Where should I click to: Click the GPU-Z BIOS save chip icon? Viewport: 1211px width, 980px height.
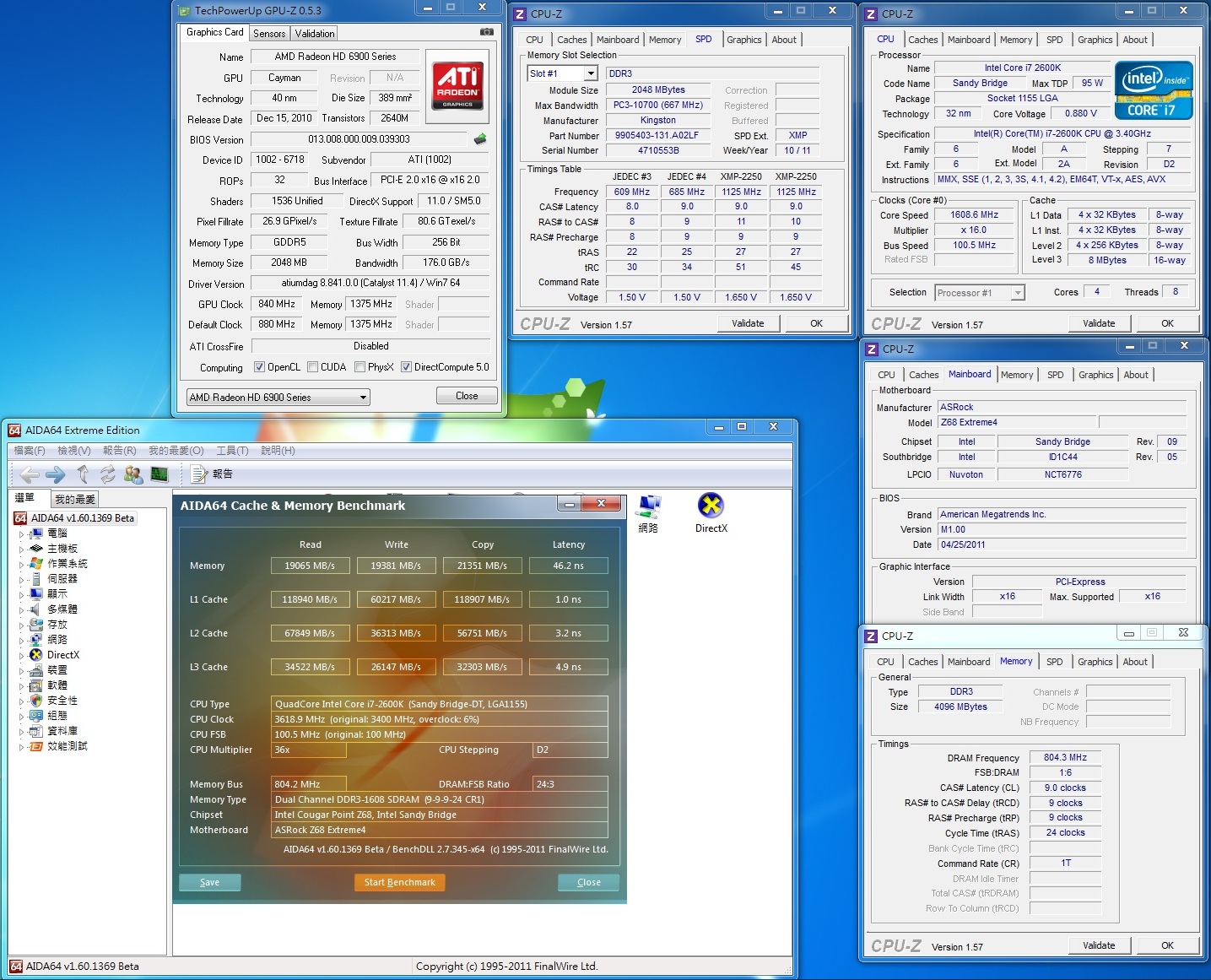(x=480, y=139)
